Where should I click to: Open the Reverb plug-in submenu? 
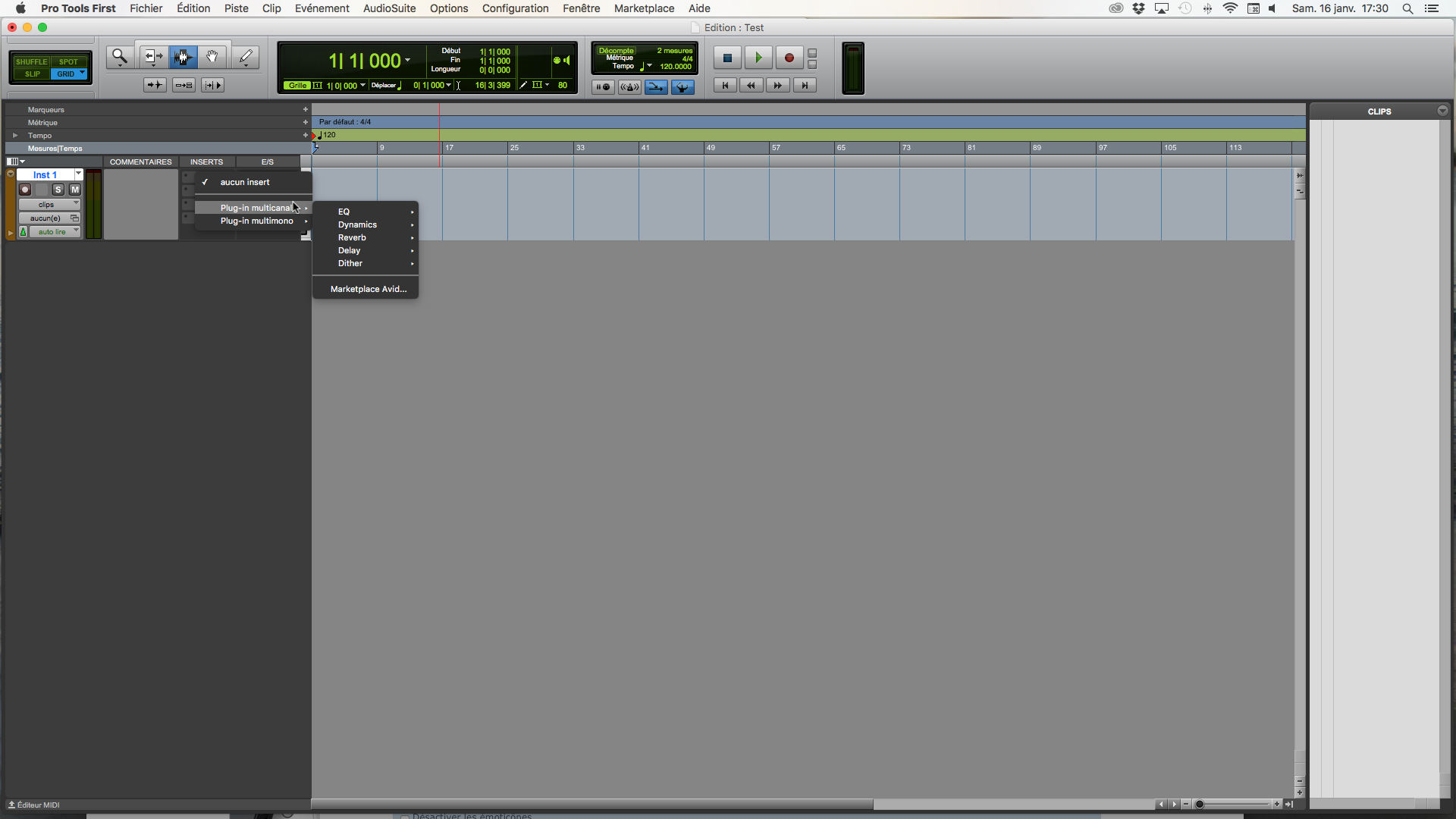click(352, 237)
